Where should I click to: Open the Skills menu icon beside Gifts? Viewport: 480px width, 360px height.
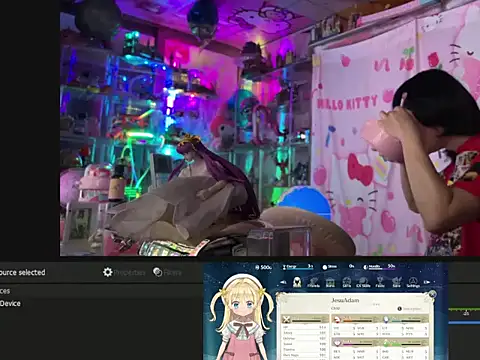click(x=363, y=282)
